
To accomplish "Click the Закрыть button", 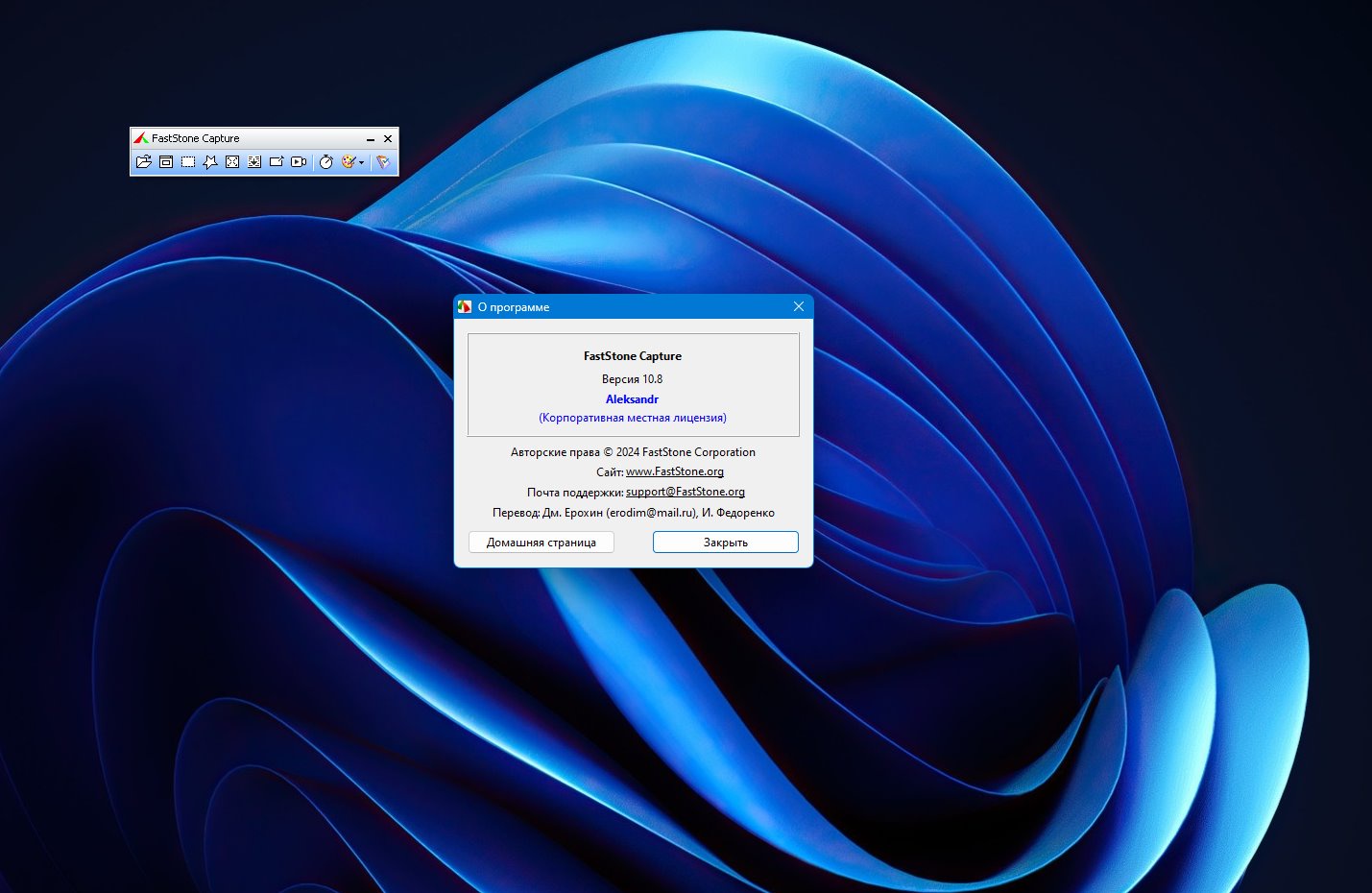I will coord(726,543).
